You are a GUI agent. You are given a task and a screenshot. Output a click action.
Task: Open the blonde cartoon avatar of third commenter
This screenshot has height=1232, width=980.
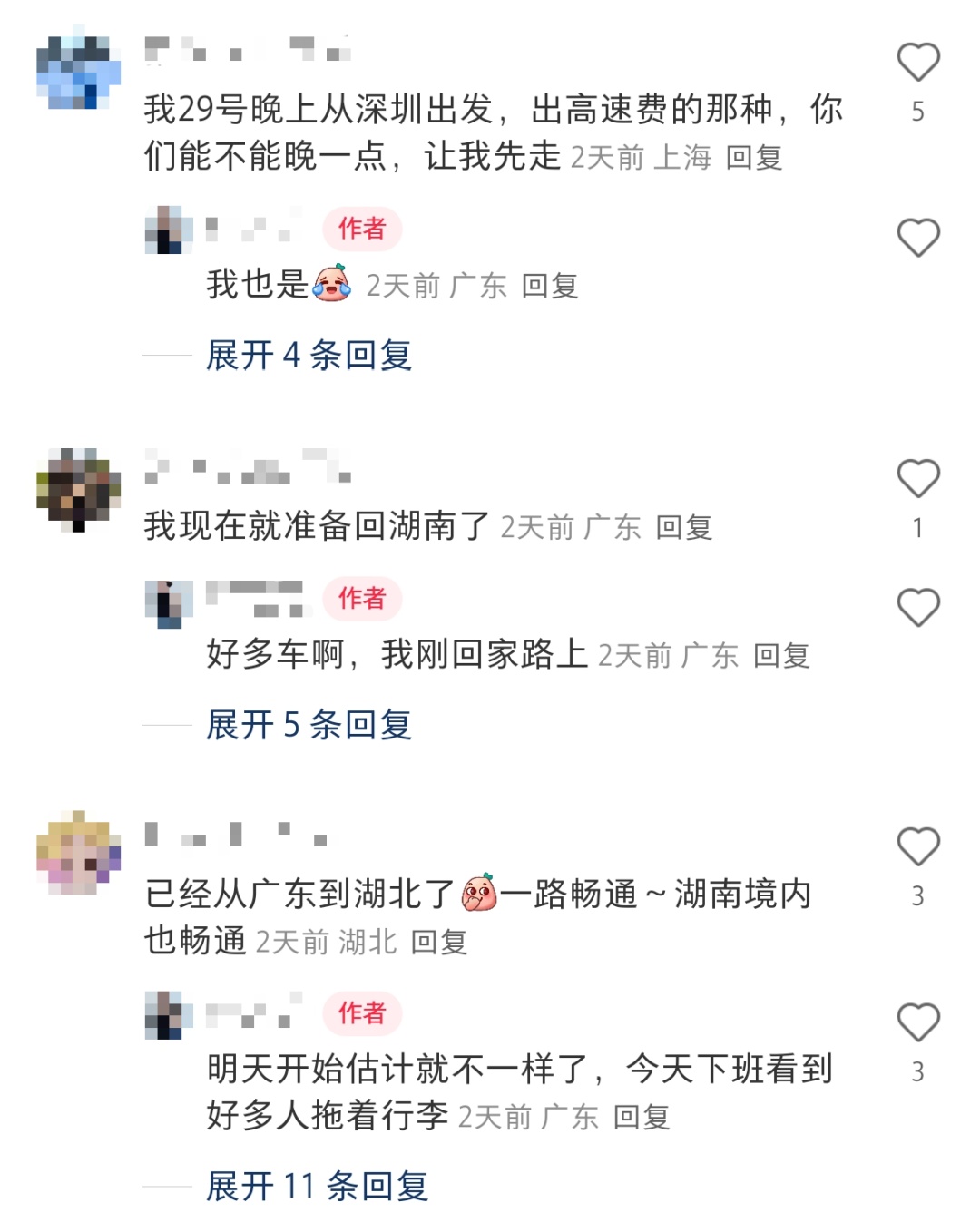(x=78, y=852)
